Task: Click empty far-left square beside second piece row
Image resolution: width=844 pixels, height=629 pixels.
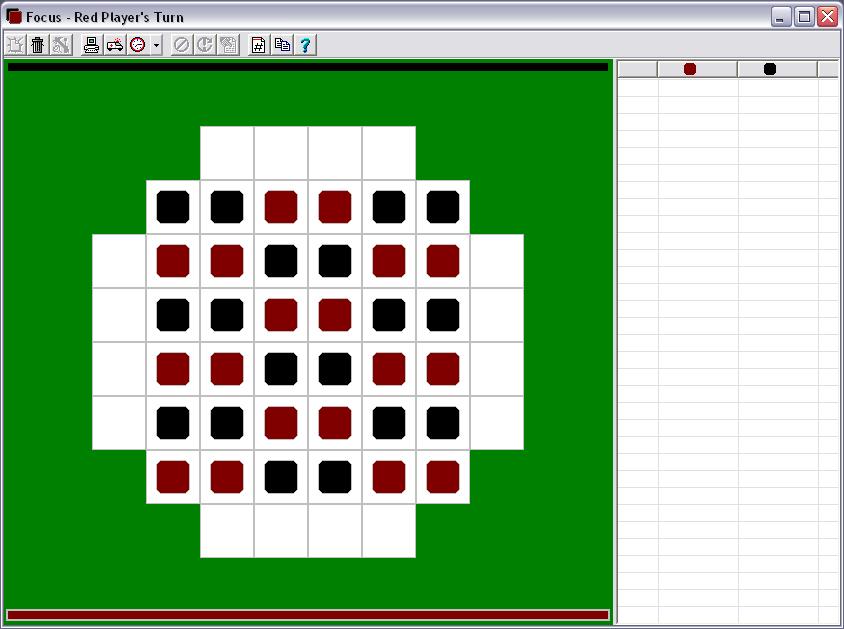Action: 119,261
